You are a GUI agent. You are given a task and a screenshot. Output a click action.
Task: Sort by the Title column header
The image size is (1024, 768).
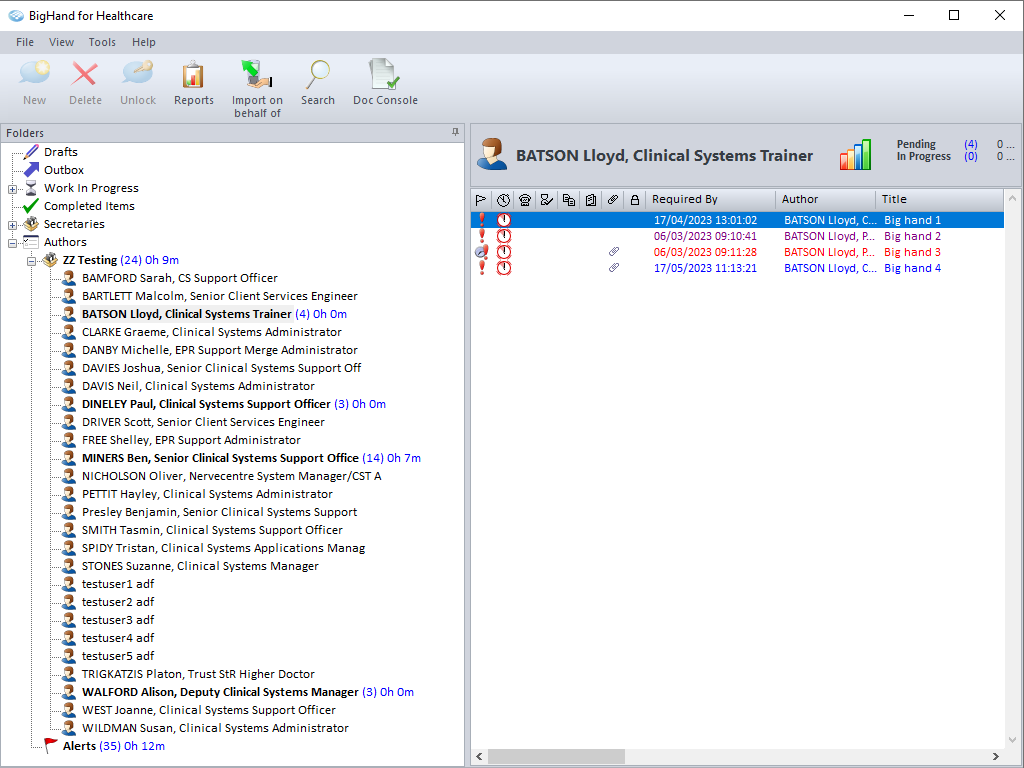click(940, 200)
